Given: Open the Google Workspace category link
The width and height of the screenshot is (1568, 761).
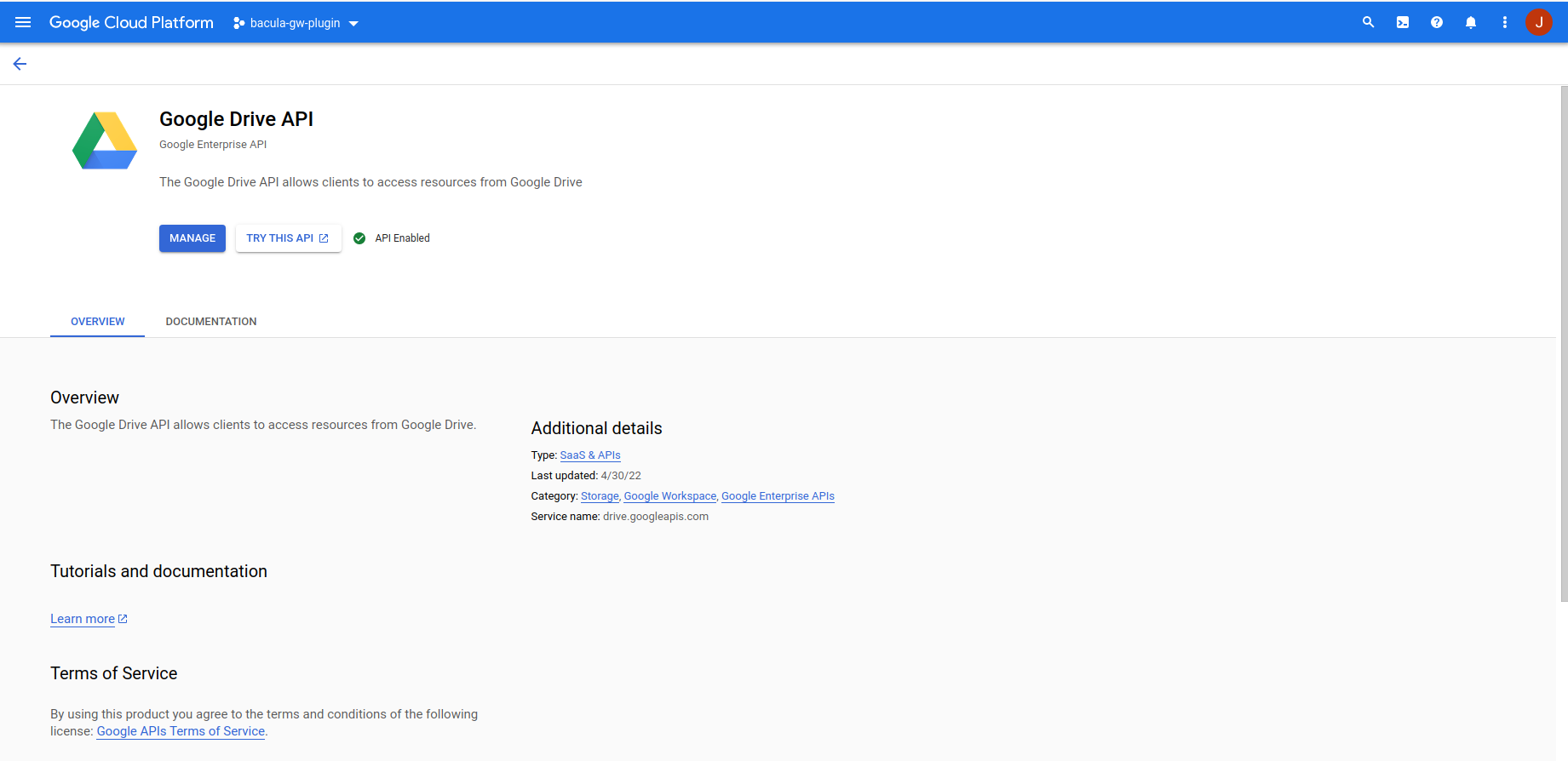Looking at the screenshot, I should coord(670,496).
